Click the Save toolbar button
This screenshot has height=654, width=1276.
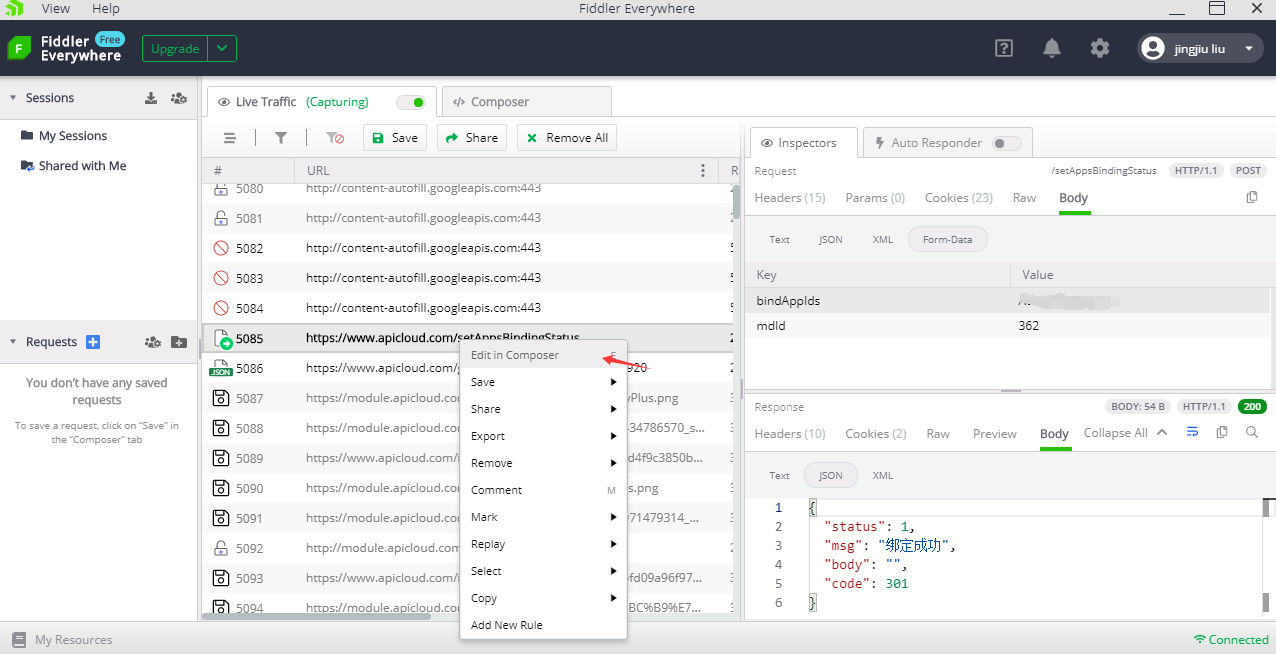click(x=395, y=138)
